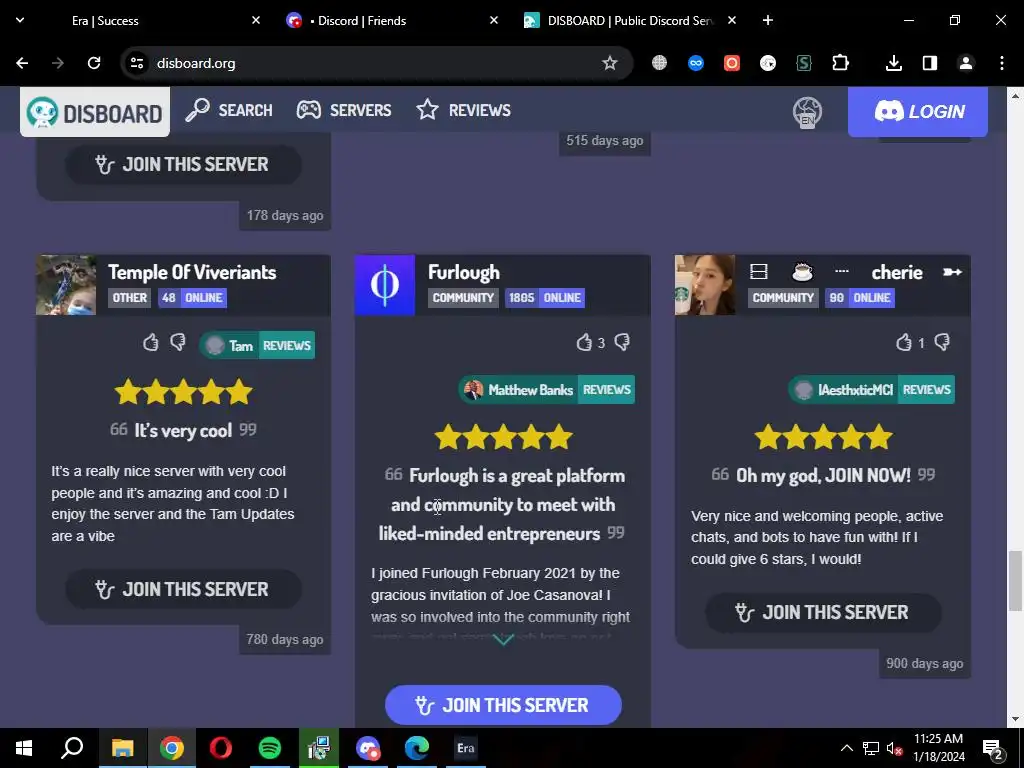Open the Windows Start menu
The height and width of the screenshot is (768, 1024).
[x=24, y=748]
